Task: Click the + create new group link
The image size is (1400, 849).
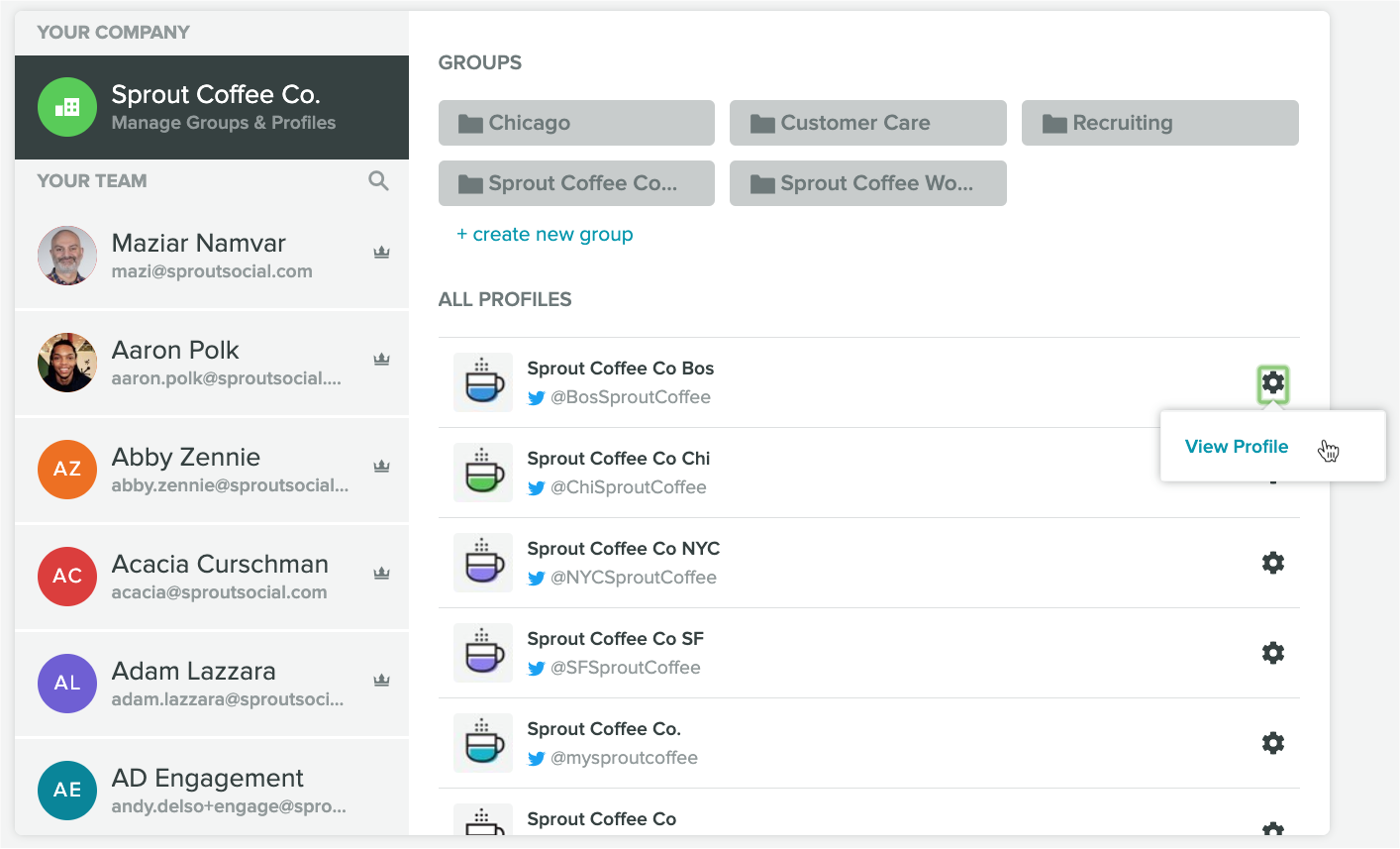Action: [x=545, y=235]
